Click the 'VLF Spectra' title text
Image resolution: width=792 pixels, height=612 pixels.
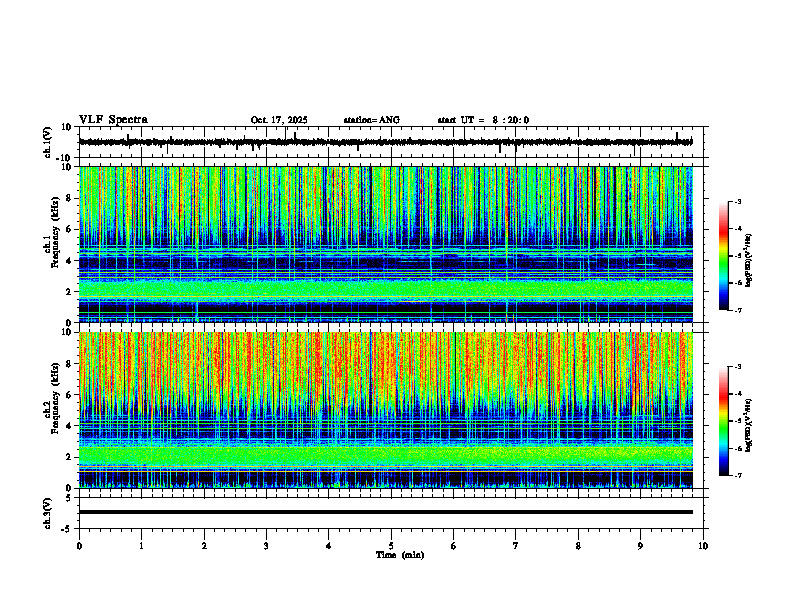tap(113, 120)
